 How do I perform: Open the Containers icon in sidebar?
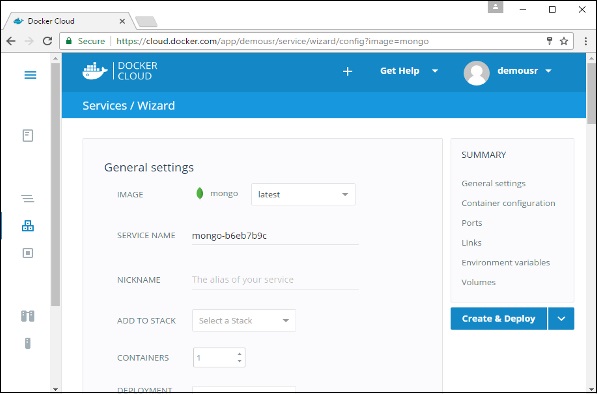tap(28, 253)
